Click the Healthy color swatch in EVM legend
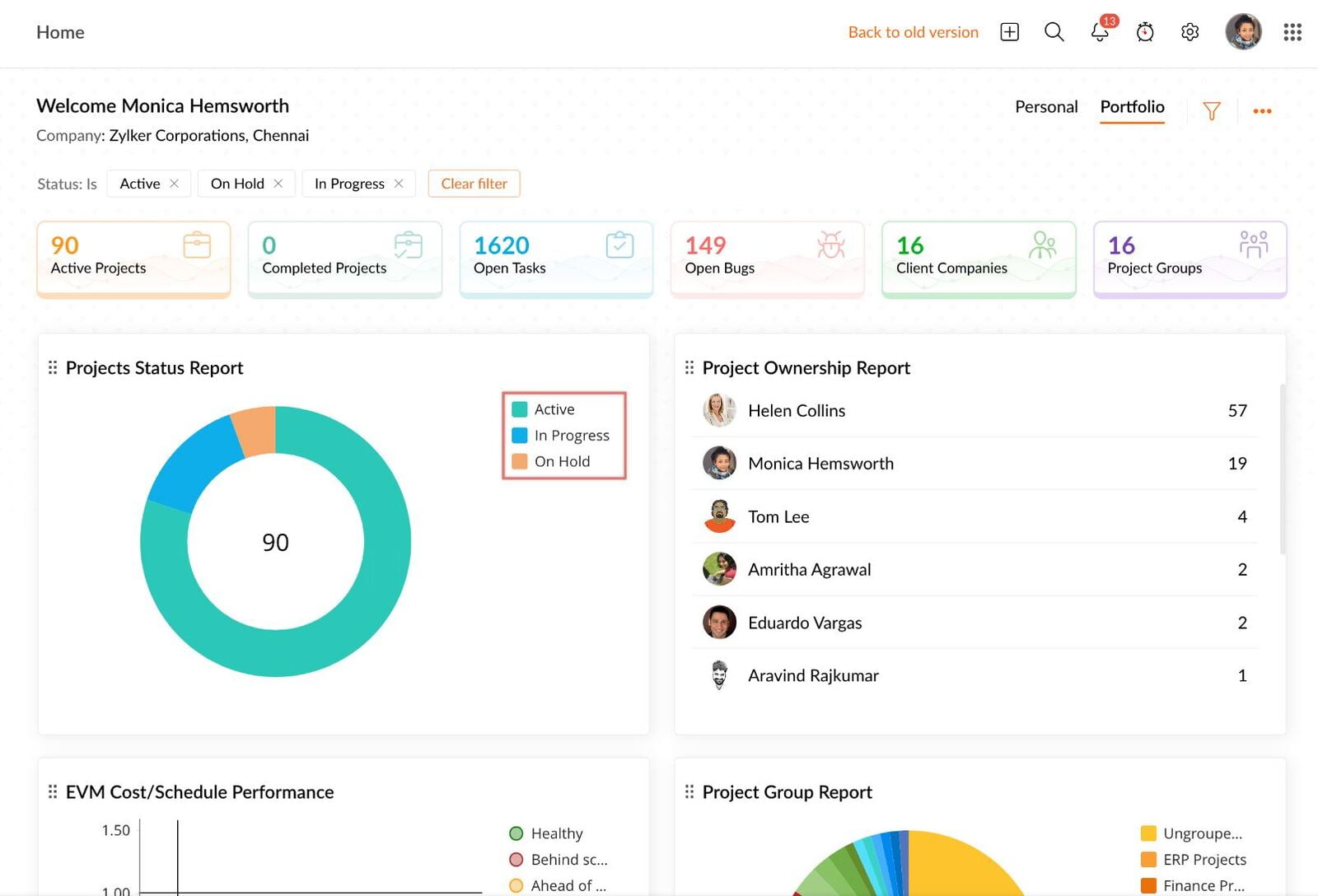This screenshot has width=1318, height=896. (517, 833)
